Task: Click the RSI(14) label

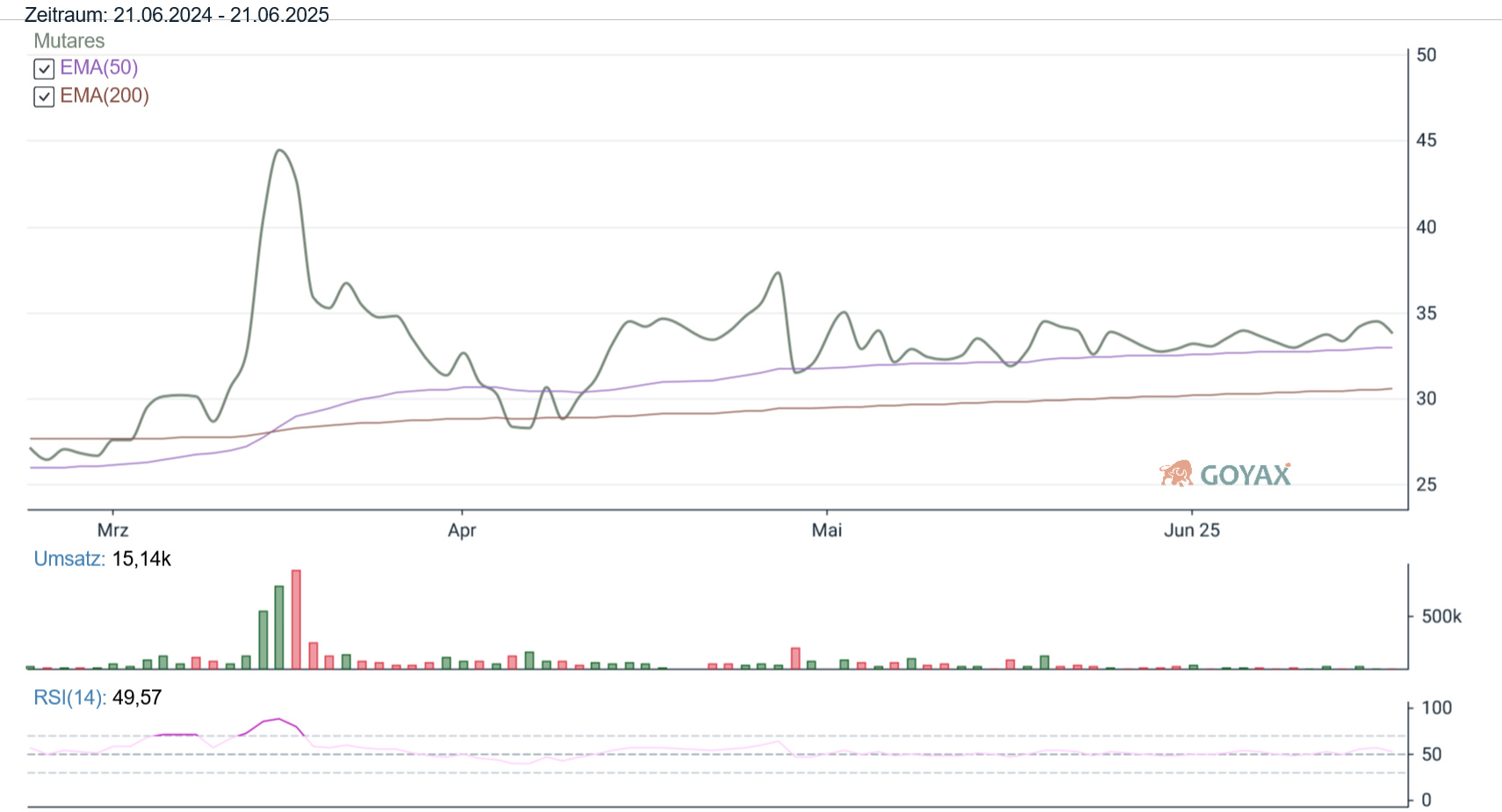Action: pos(69,698)
